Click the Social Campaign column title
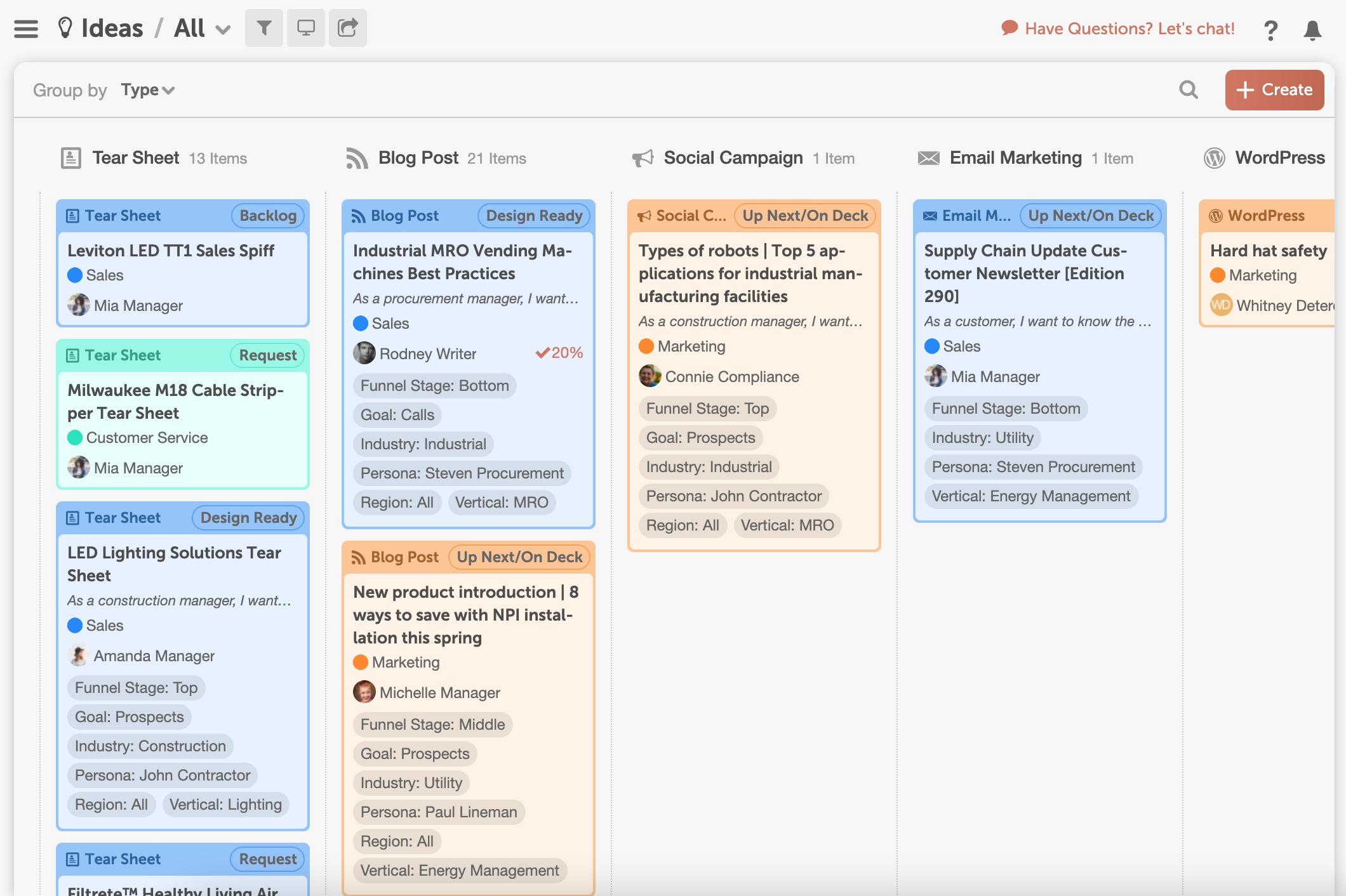This screenshot has width=1346, height=896. tap(733, 158)
